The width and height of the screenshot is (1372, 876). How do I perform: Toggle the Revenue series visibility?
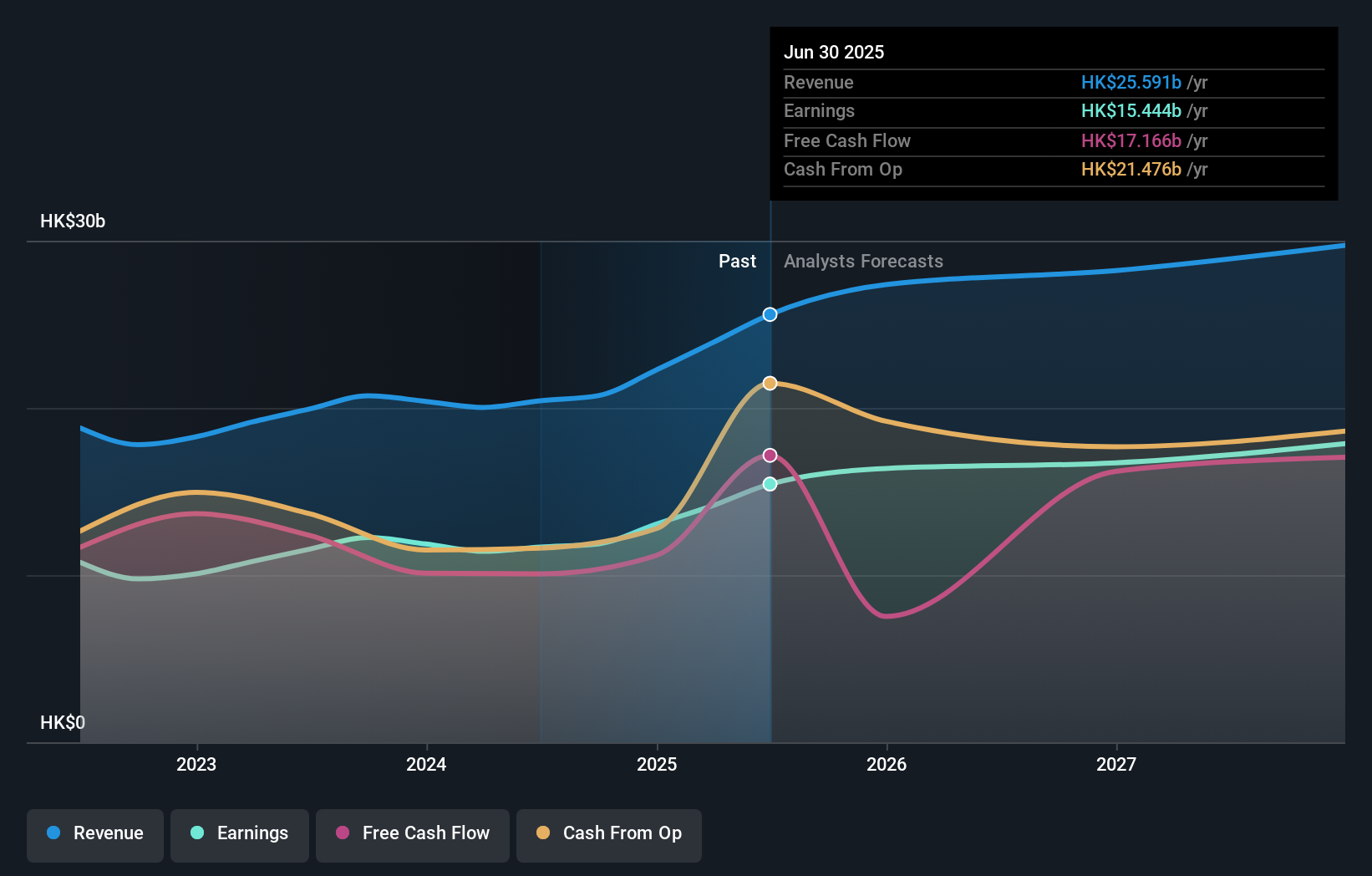click(94, 833)
